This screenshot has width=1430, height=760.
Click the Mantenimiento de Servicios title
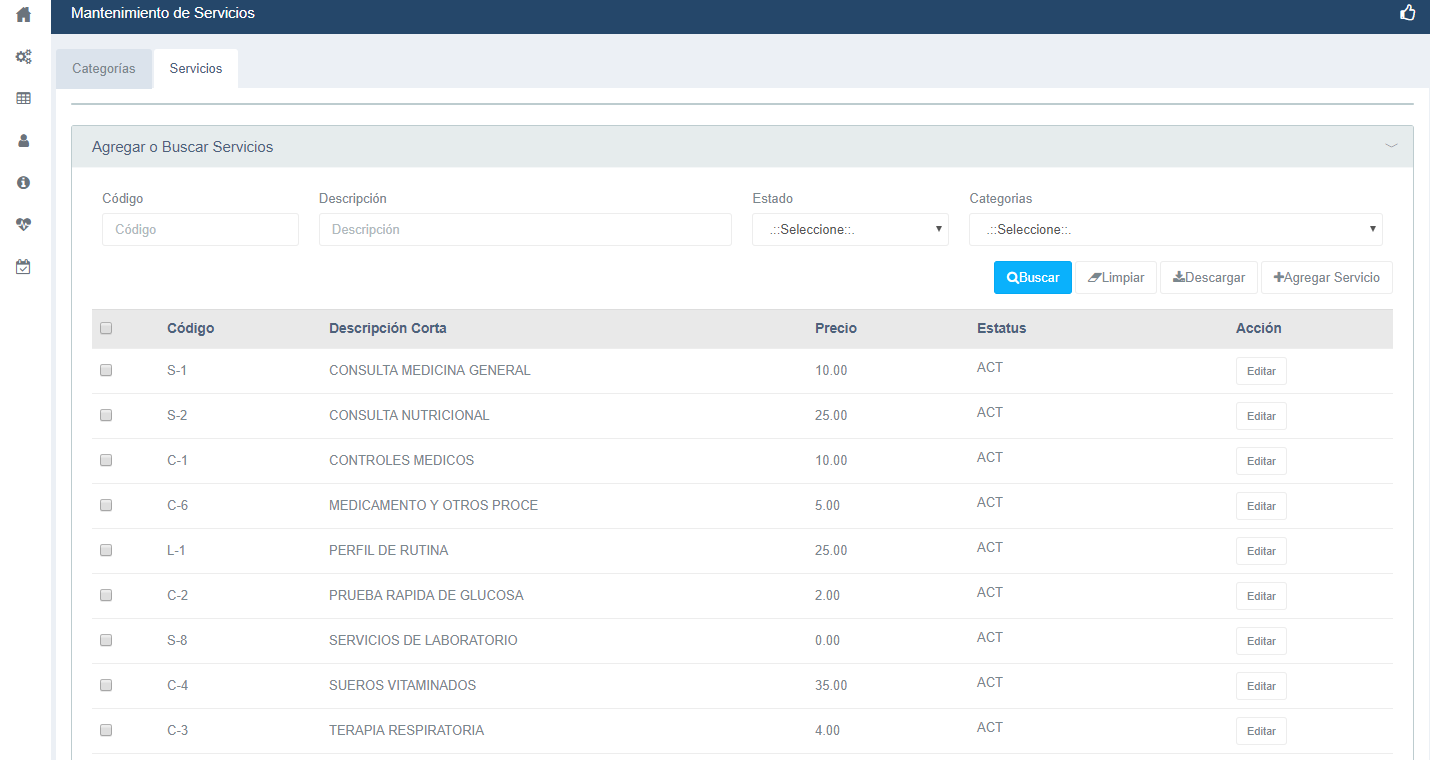coord(163,13)
